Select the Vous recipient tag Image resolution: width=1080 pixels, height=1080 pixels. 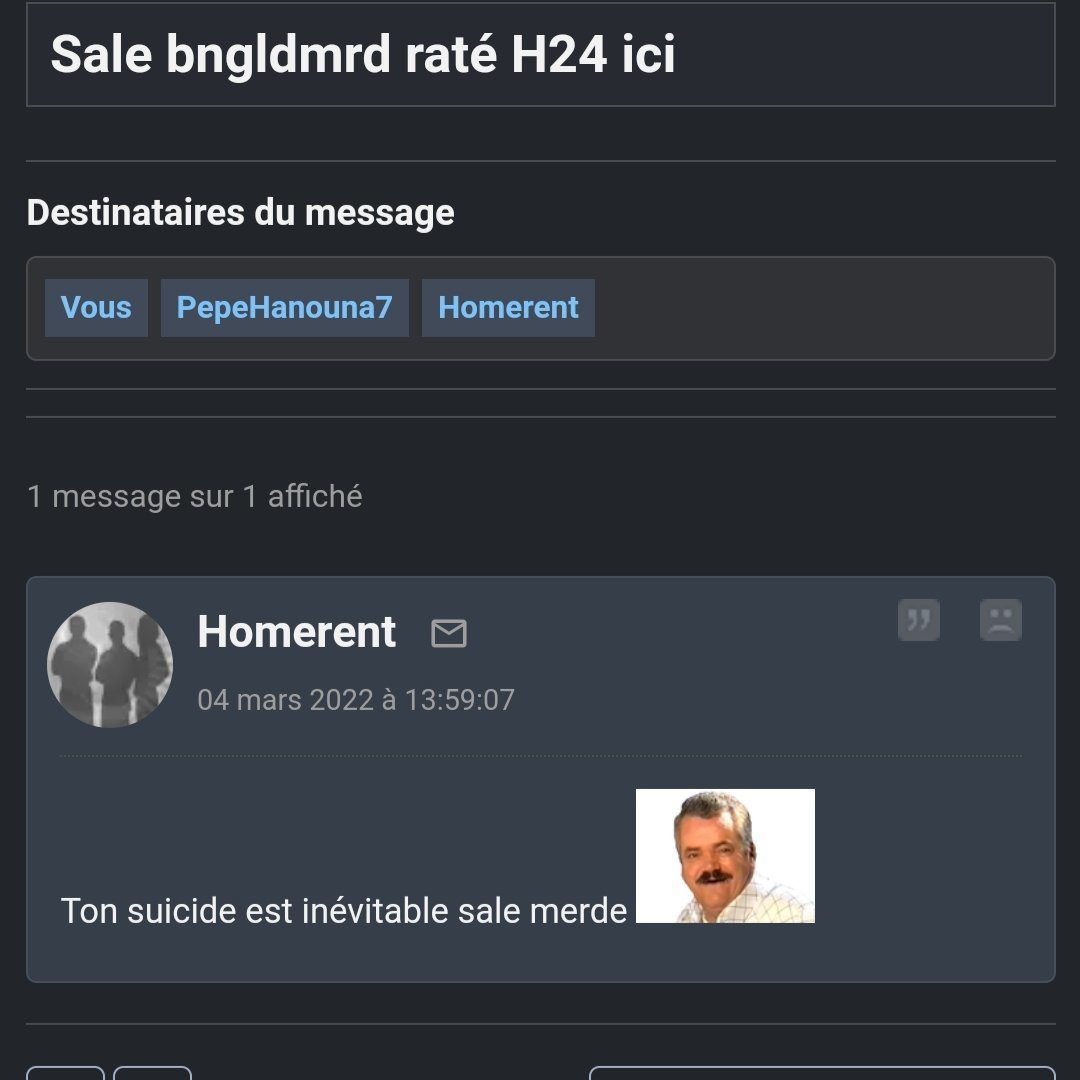[96, 308]
